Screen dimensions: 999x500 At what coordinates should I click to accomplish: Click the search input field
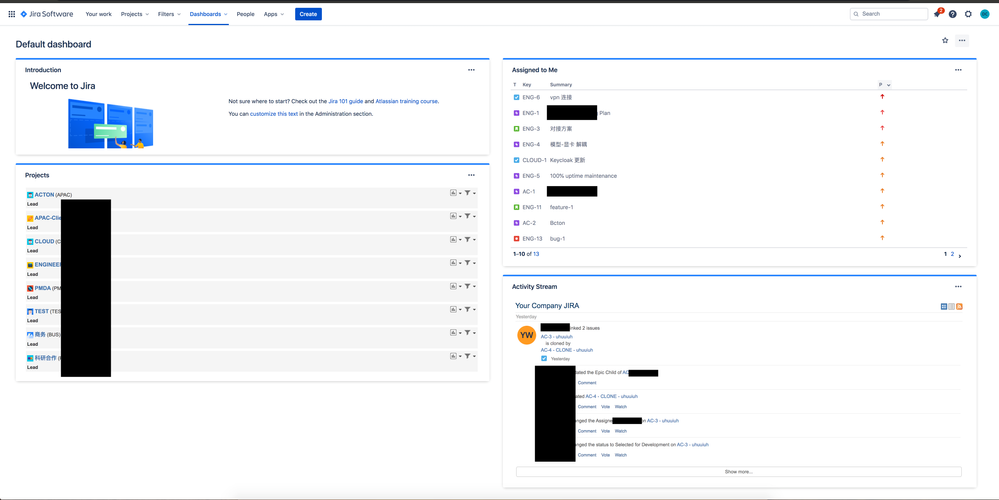pyautogui.click(x=889, y=14)
